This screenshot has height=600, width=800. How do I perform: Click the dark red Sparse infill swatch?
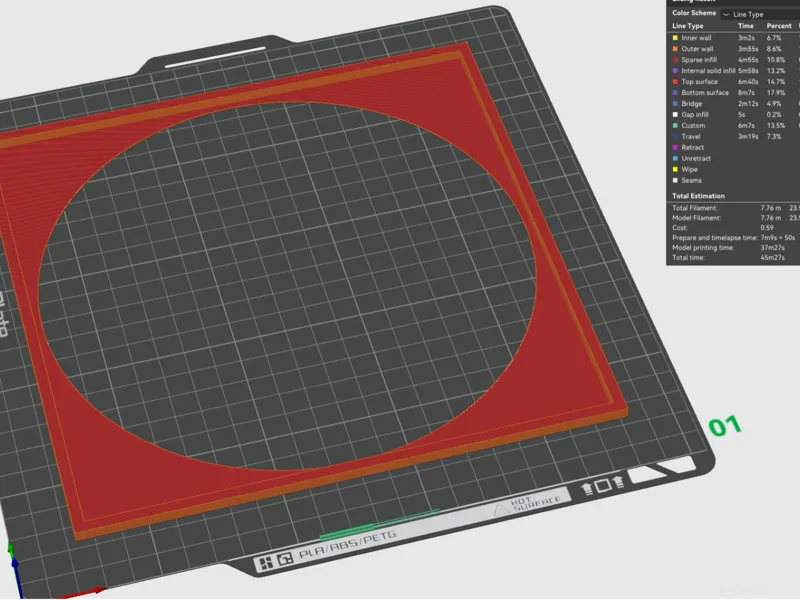(675, 60)
